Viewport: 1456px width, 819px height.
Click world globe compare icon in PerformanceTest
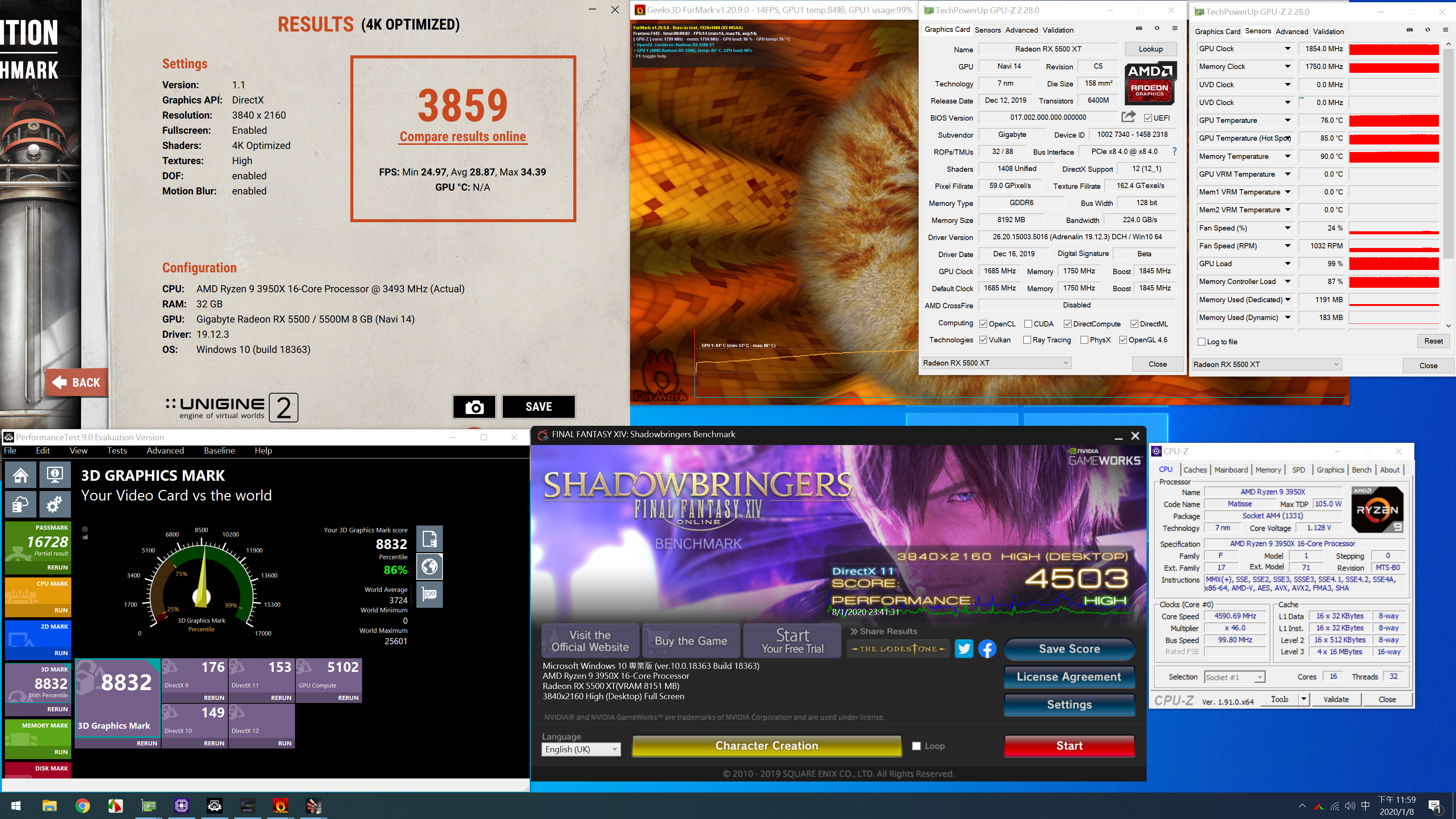[430, 566]
